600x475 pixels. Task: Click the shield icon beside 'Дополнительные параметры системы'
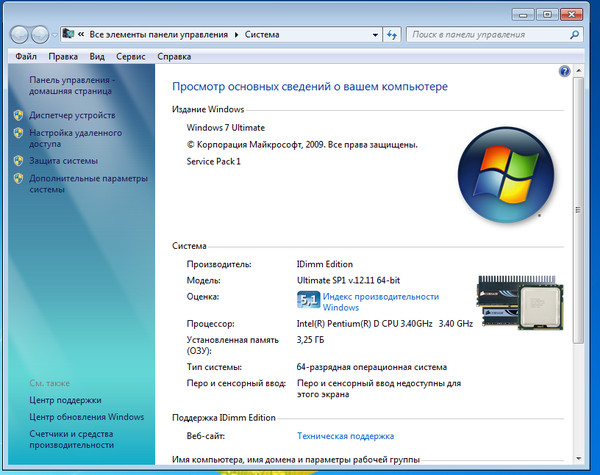[x=18, y=178]
